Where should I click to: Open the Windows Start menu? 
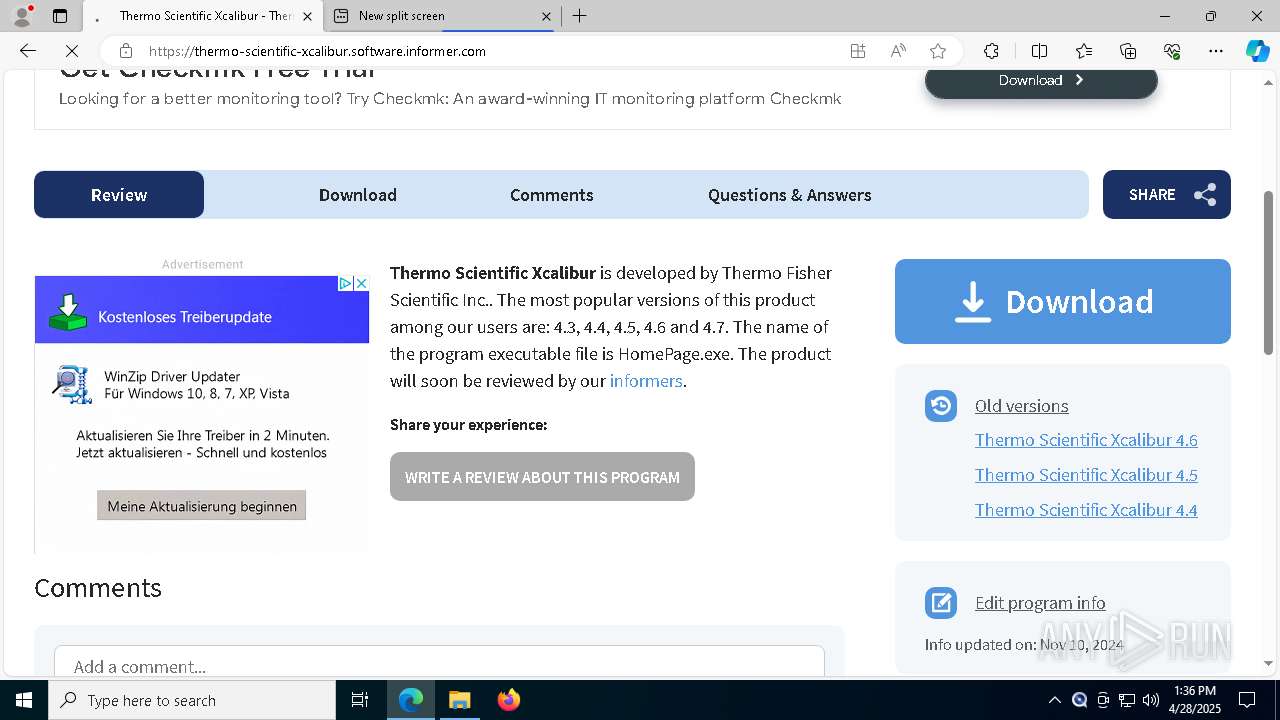click(x=24, y=700)
